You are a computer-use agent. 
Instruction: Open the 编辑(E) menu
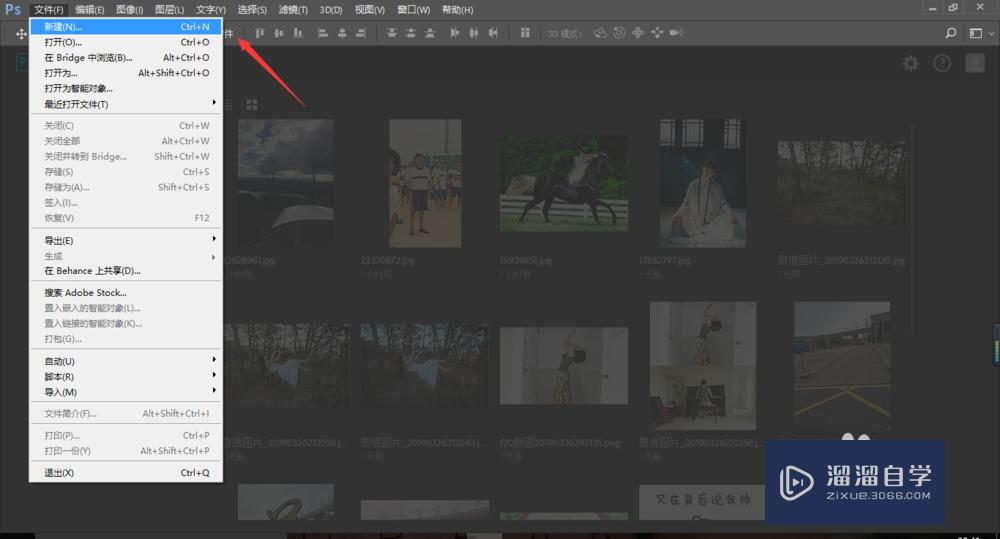pos(89,10)
